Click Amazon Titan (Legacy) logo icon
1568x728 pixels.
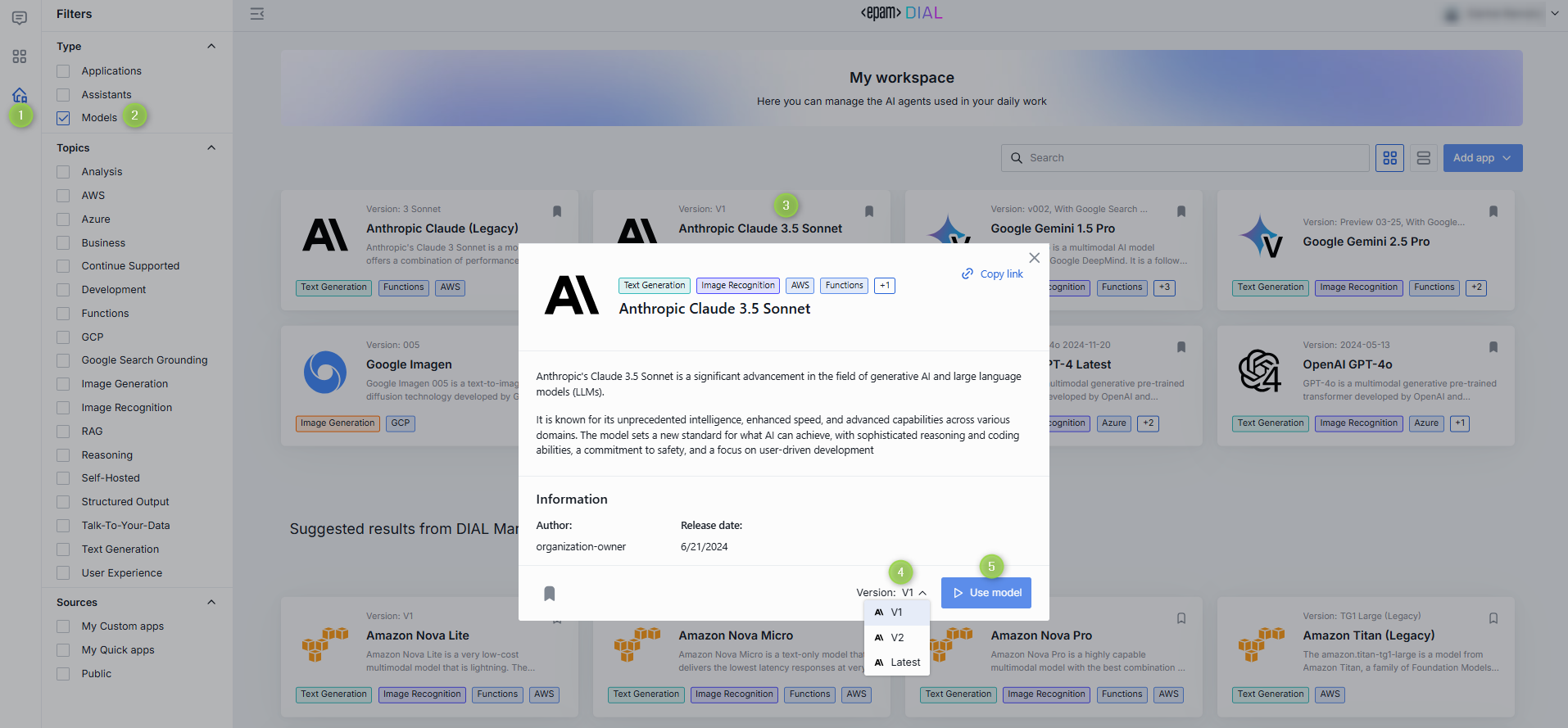pos(1262,644)
